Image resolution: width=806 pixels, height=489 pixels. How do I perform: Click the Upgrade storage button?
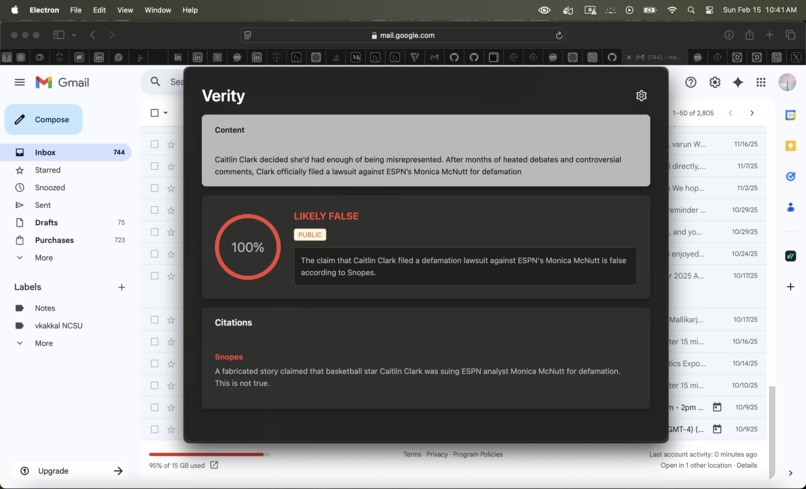(x=71, y=470)
